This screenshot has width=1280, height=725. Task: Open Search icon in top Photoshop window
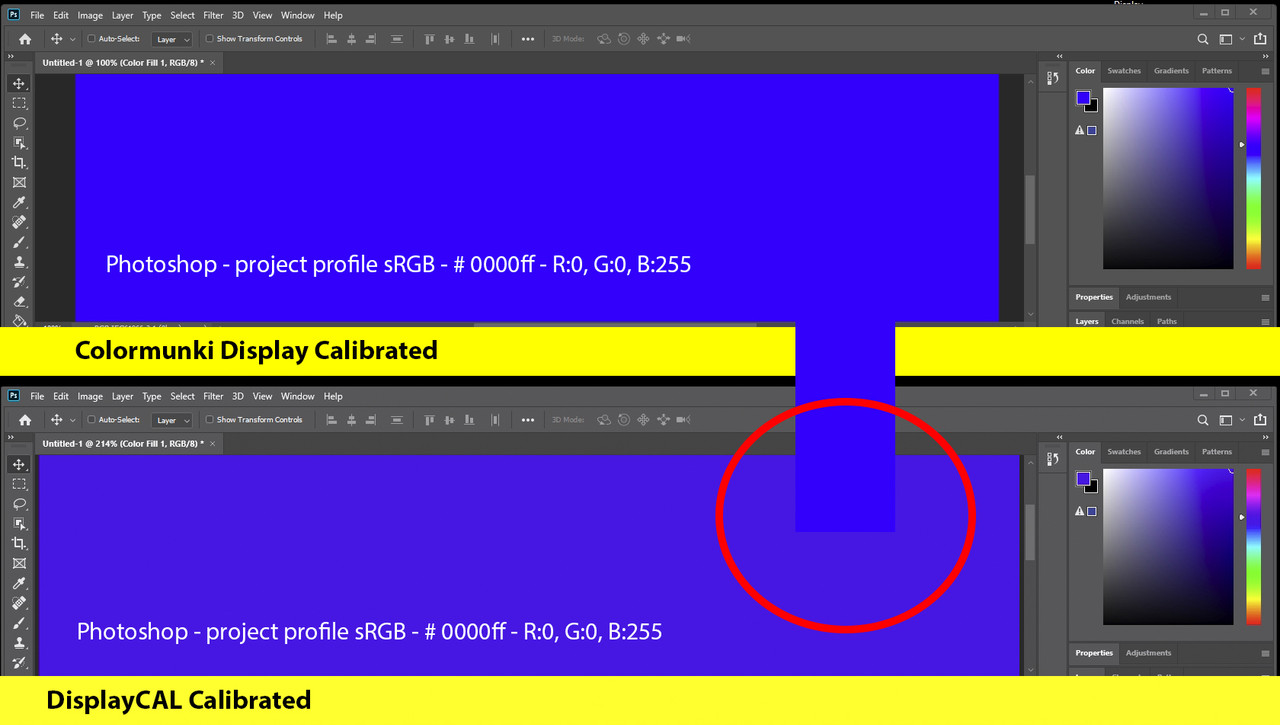1203,39
